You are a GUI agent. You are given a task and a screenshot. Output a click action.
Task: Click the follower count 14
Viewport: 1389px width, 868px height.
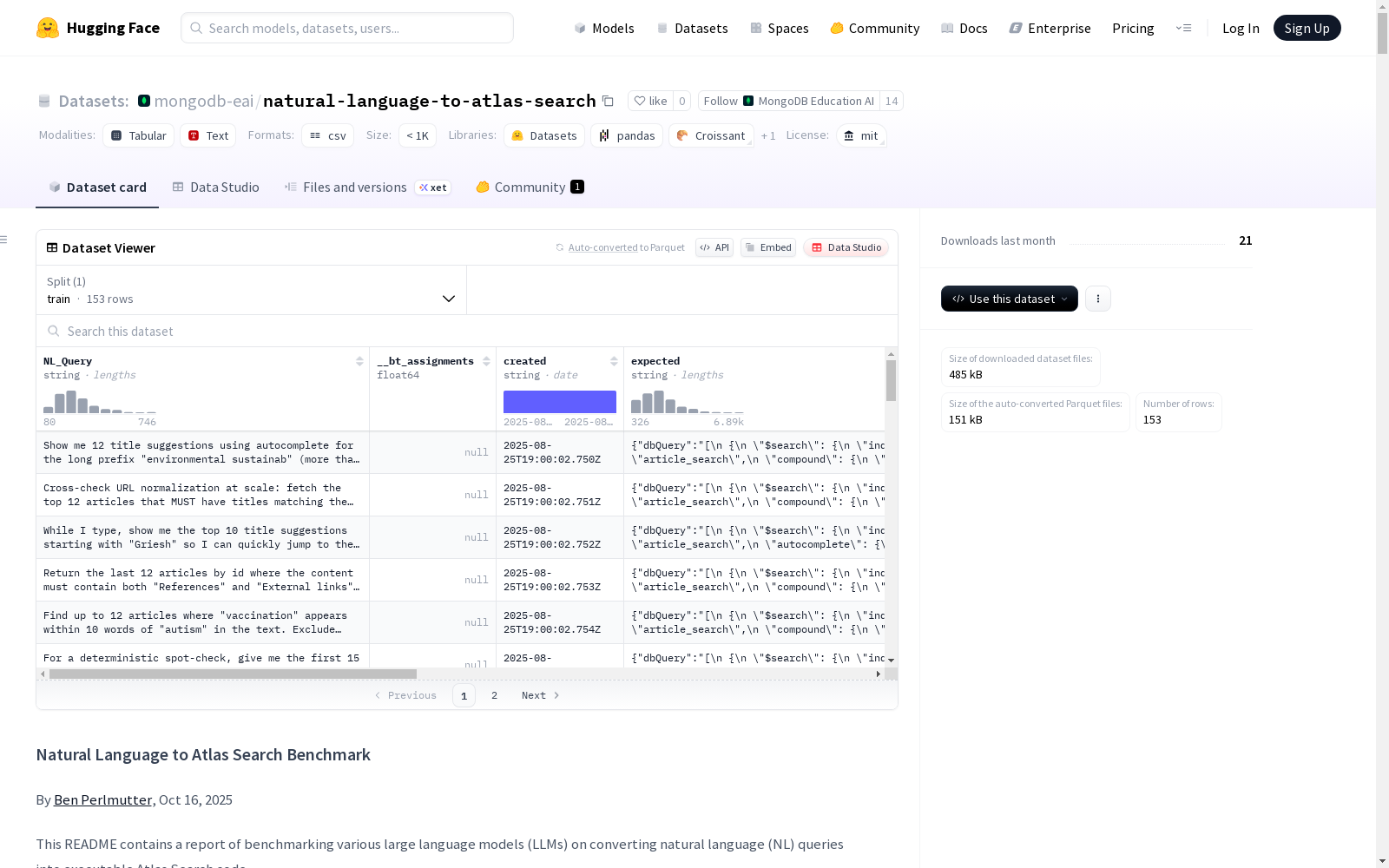click(892, 101)
